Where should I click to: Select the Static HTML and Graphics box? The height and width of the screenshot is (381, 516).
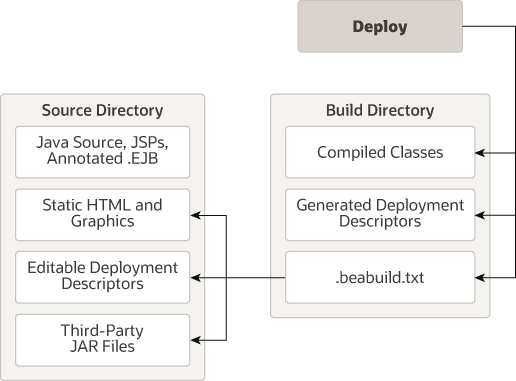click(x=103, y=215)
